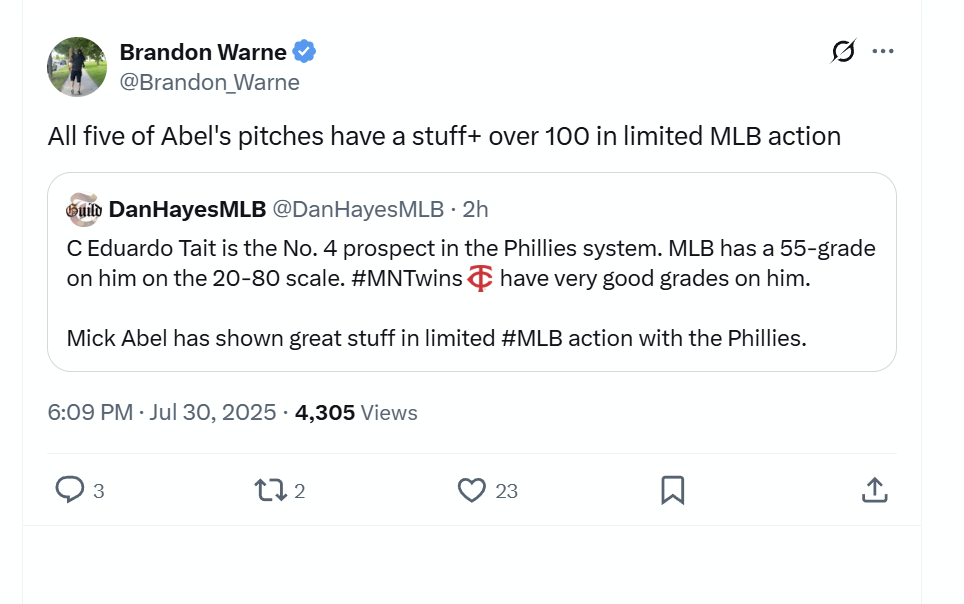Click the blue verified badge

pos(304,52)
